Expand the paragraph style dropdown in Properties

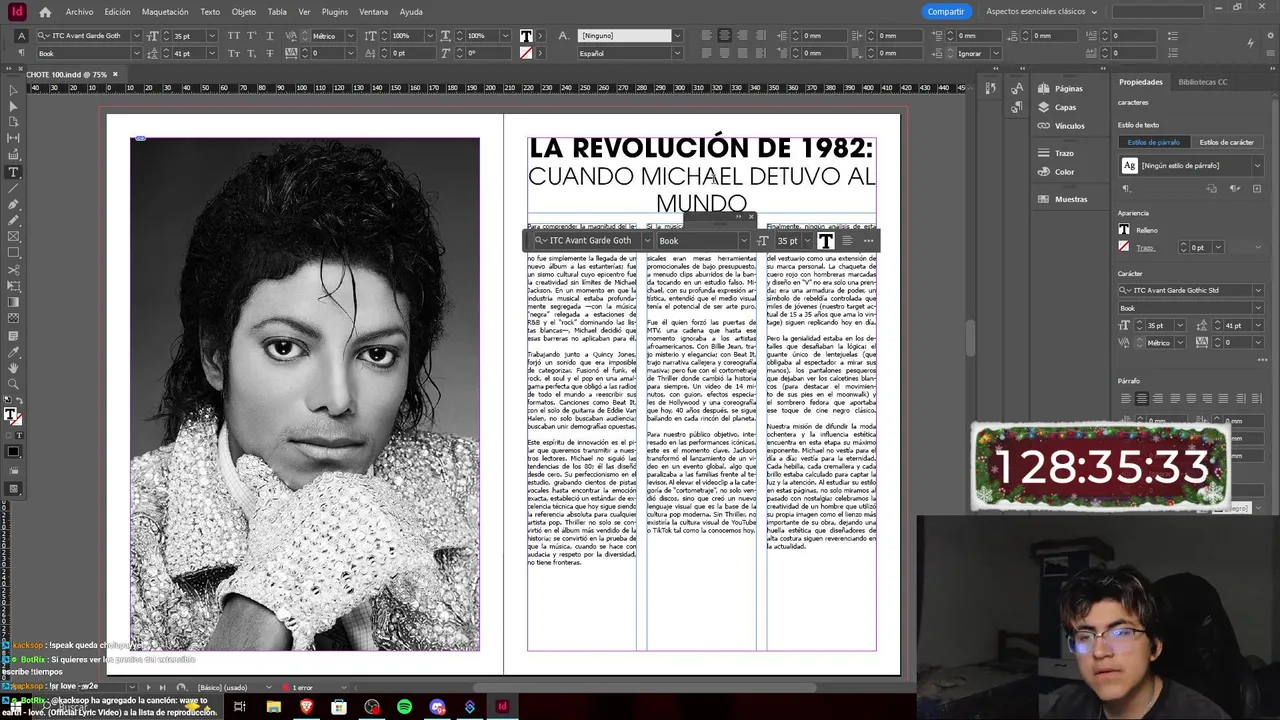click(1257, 165)
